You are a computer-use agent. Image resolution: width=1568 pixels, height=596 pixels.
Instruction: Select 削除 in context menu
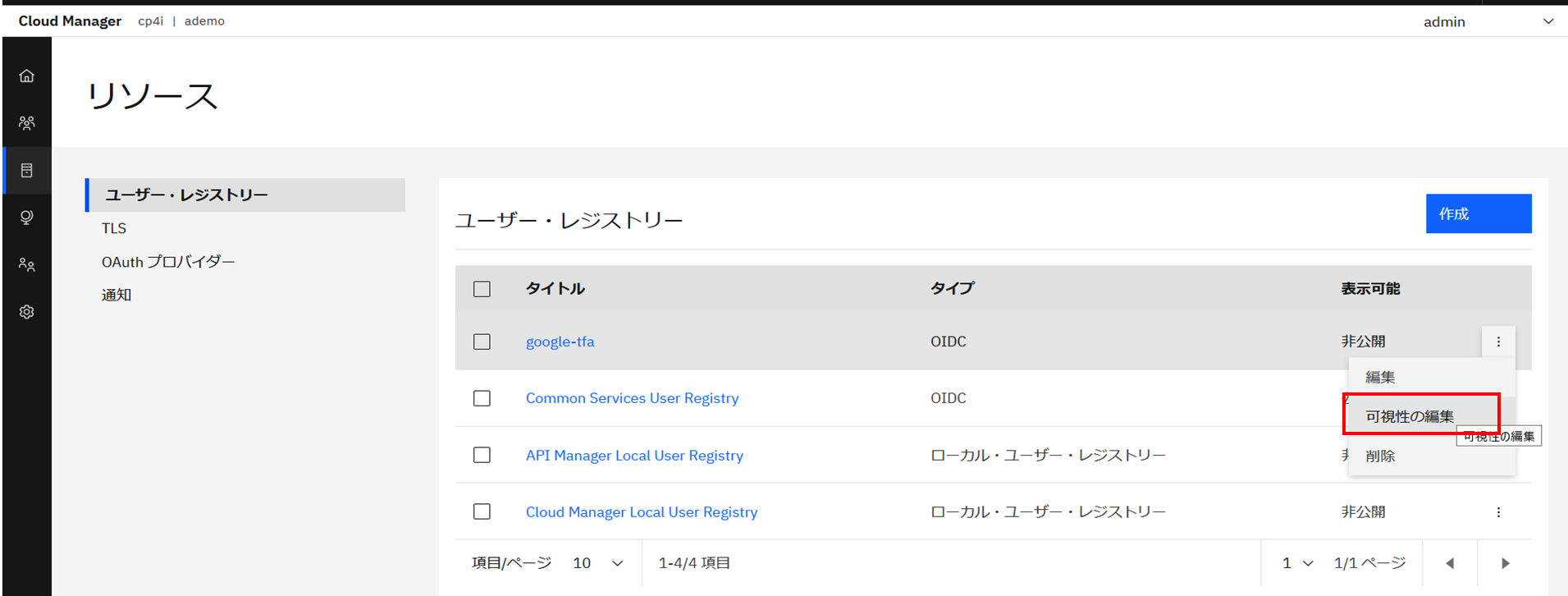click(x=1432, y=456)
